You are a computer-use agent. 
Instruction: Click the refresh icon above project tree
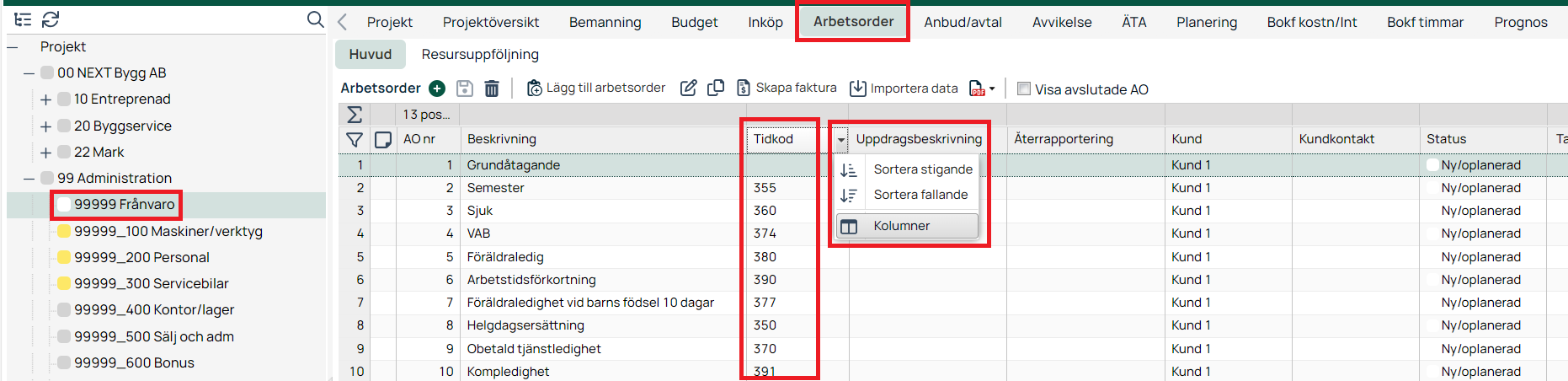[x=51, y=19]
